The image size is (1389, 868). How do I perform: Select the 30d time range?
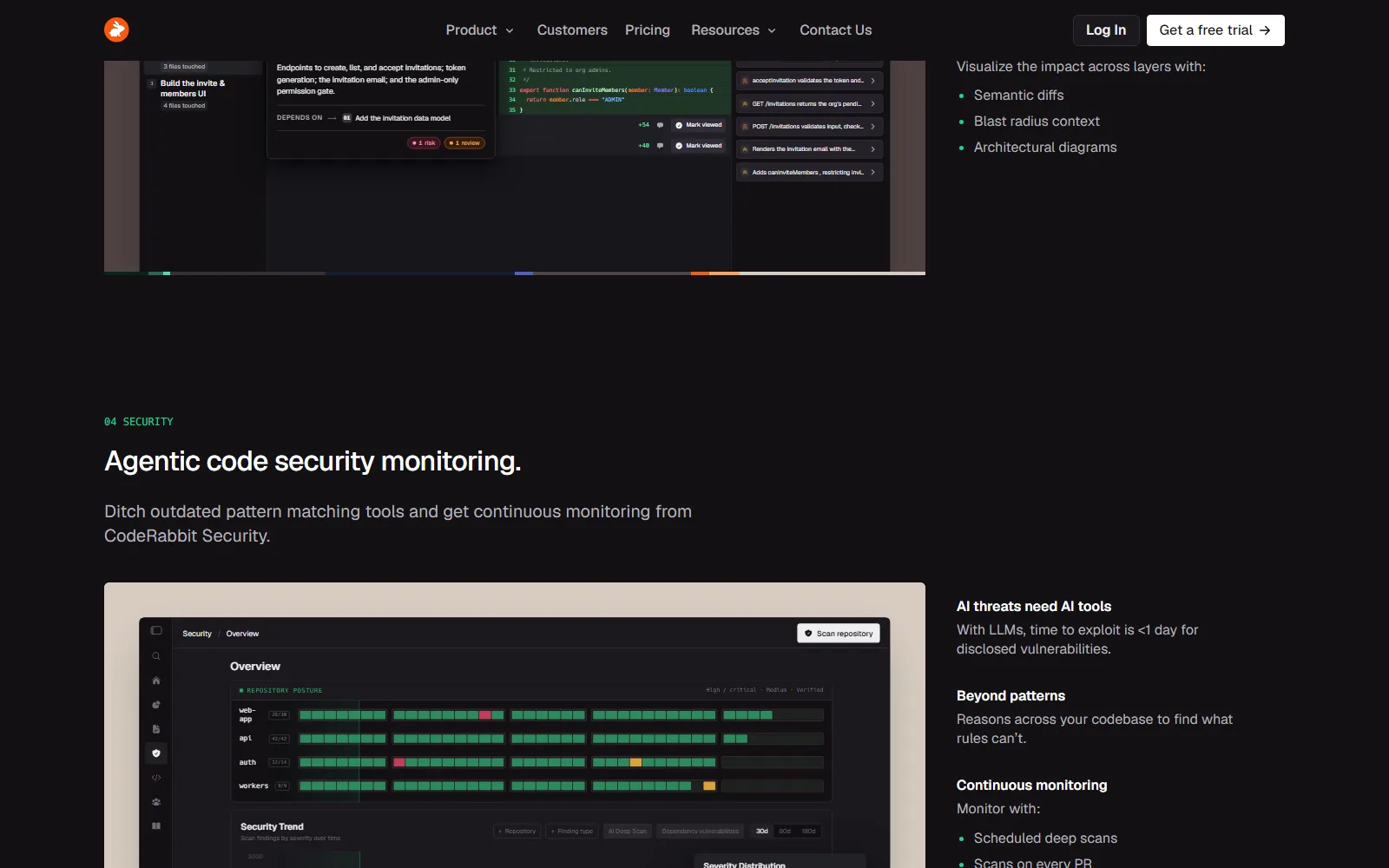762,832
